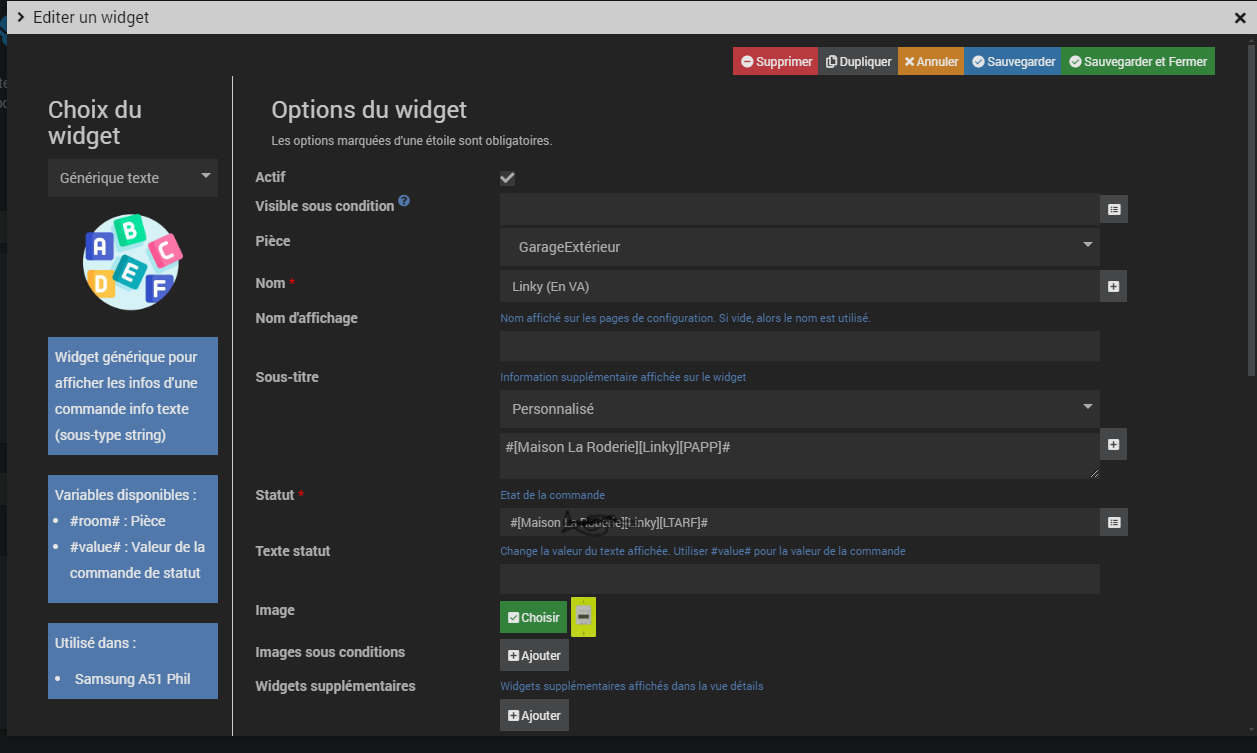Click the help icon after Visible sous condition
This screenshot has height=753, width=1257.
point(404,201)
